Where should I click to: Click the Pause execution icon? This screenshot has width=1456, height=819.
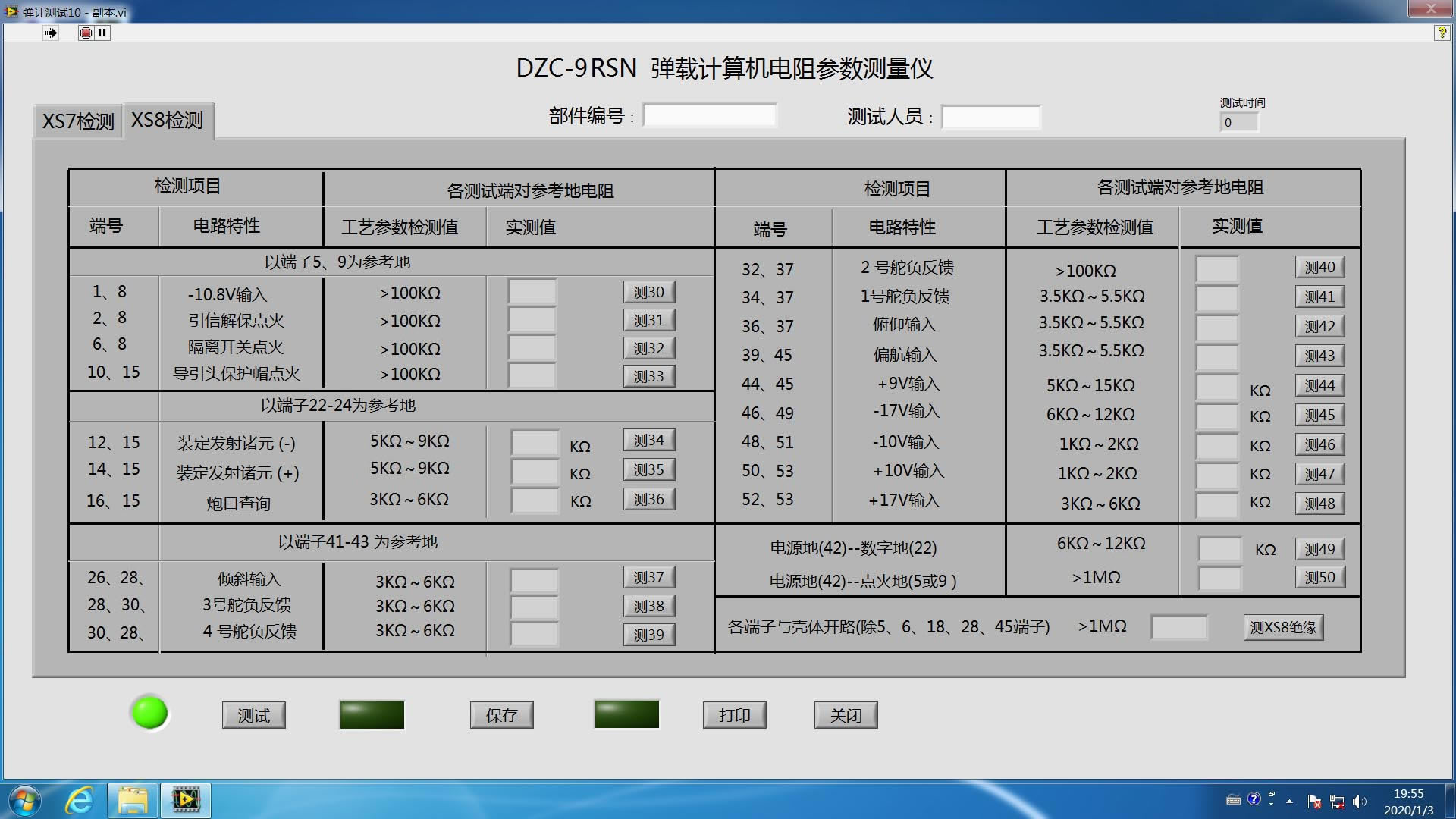pyautogui.click(x=102, y=33)
